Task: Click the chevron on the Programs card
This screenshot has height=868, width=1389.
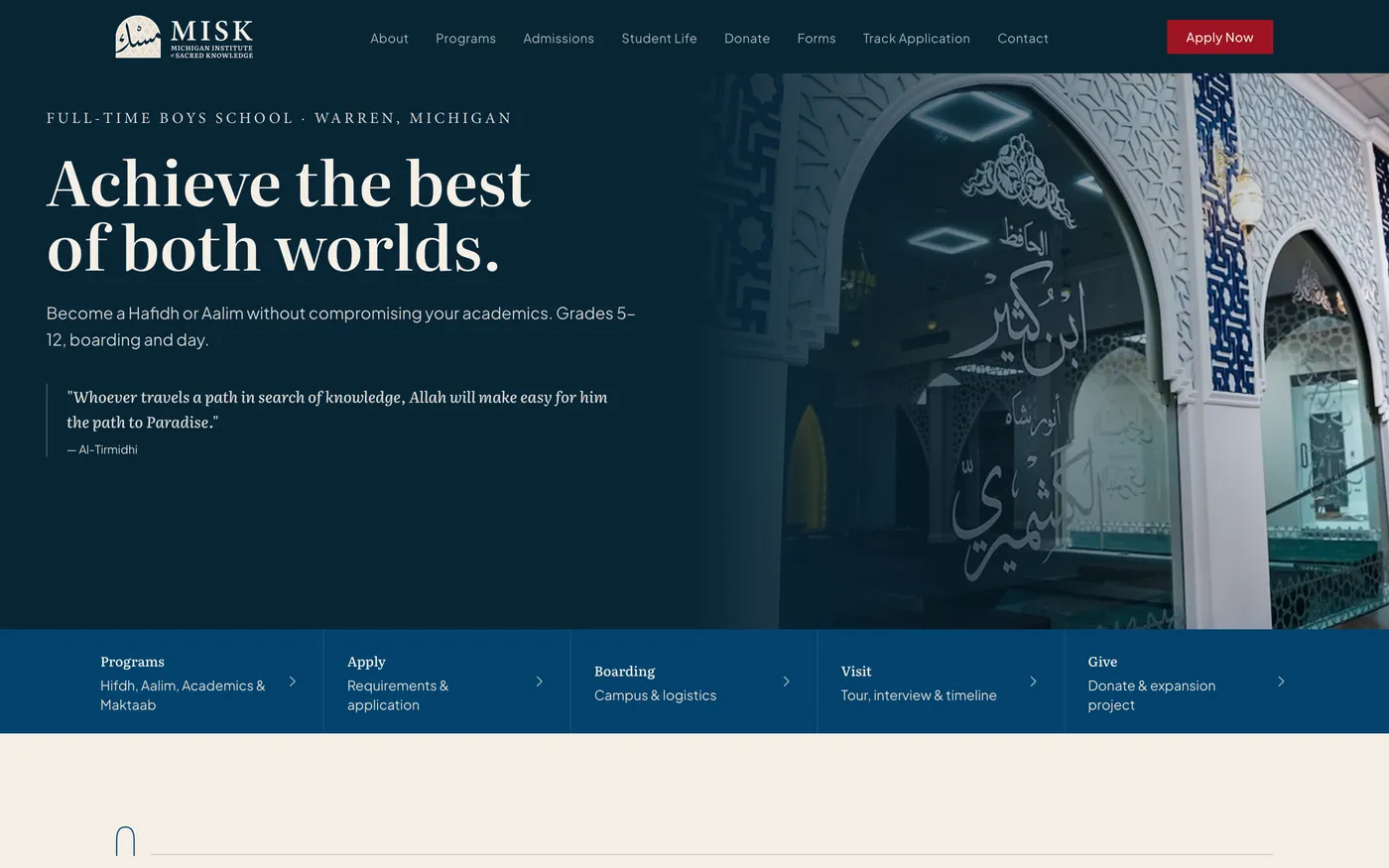Action: click(x=293, y=682)
